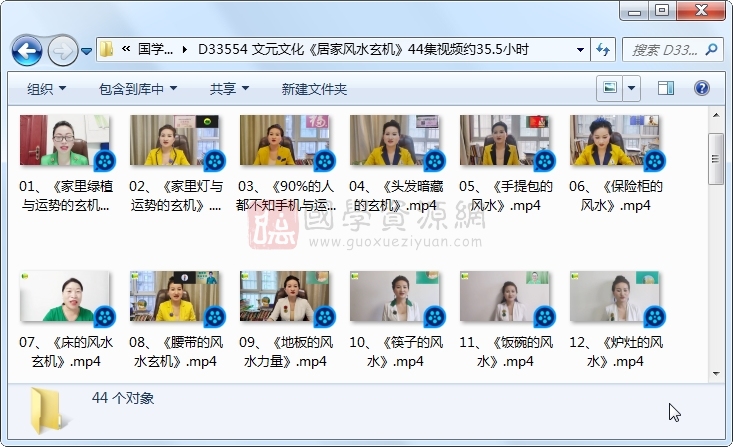
Task: Change the view with the view icon
Action: 610,88
